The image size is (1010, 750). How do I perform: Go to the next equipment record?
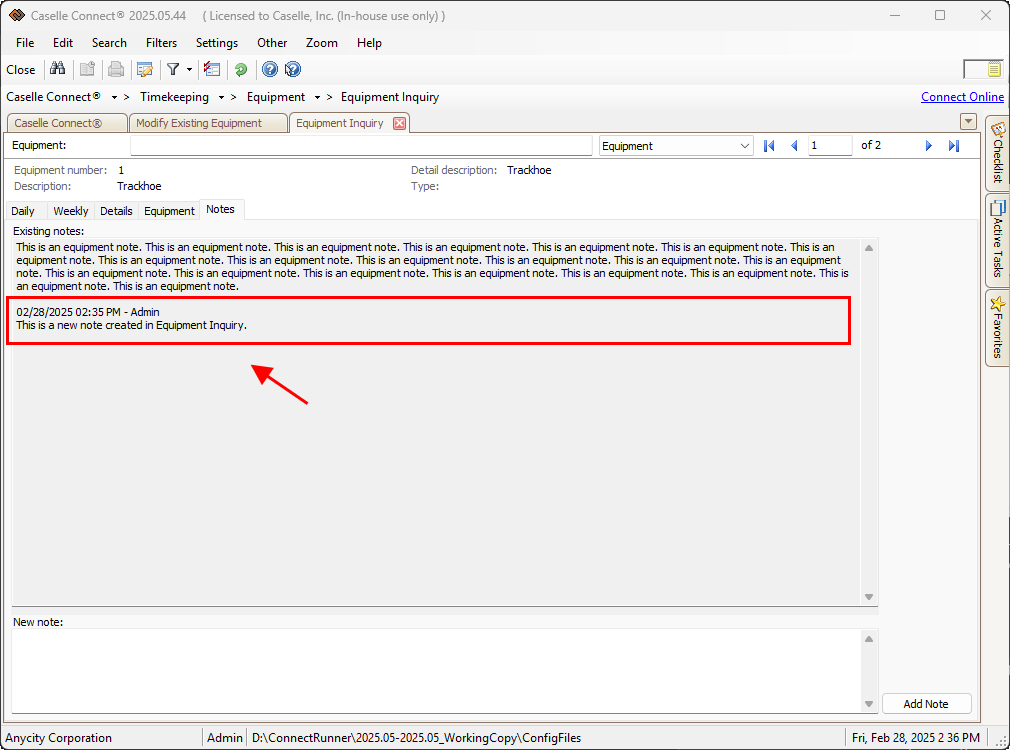(x=928, y=146)
